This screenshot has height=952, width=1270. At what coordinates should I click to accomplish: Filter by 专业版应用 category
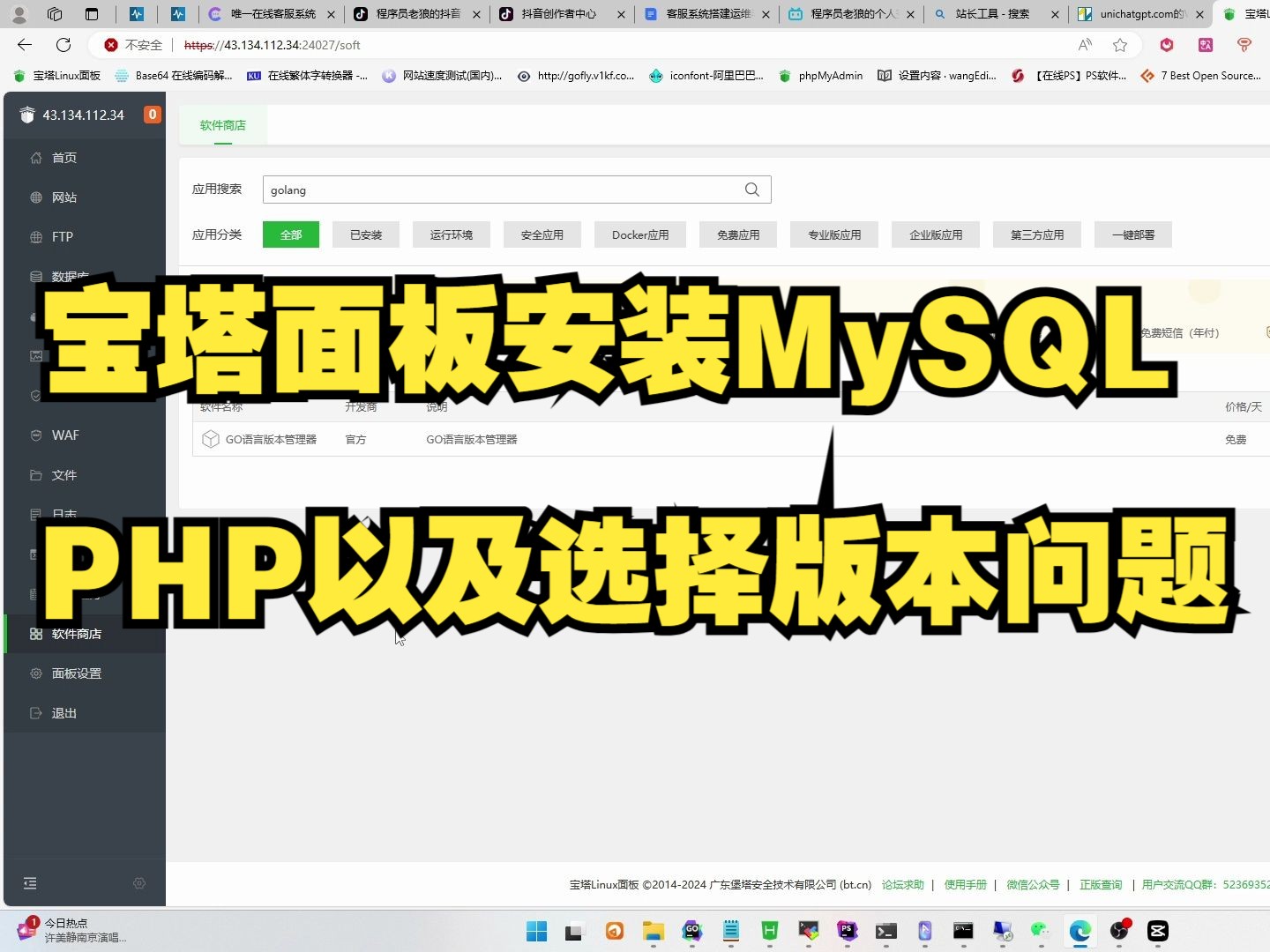coord(834,234)
